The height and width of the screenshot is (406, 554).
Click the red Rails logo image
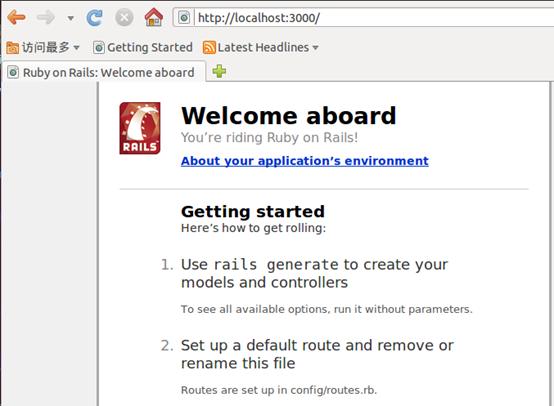click(x=140, y=128)
